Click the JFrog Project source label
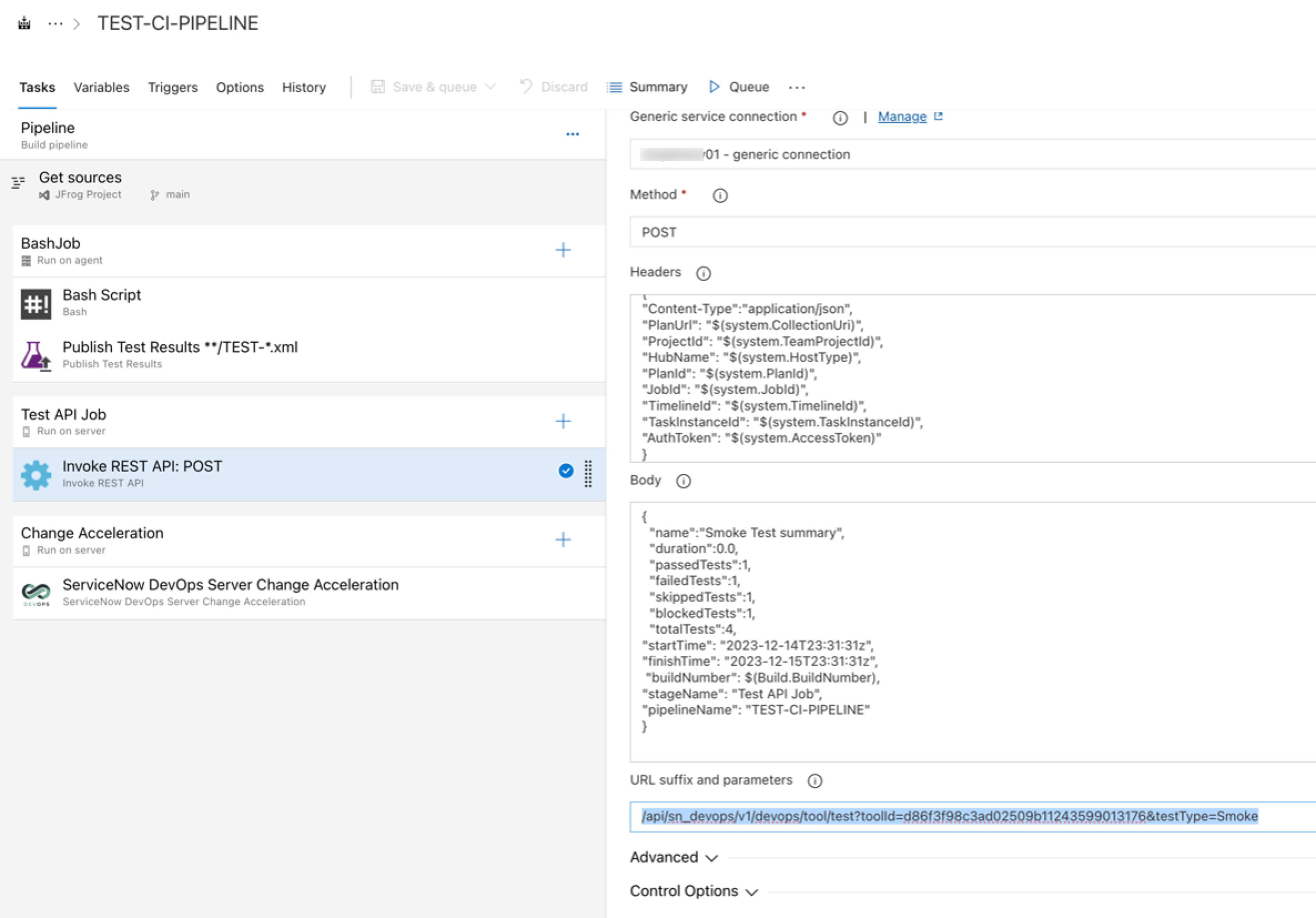Screen dimensions: 1316x918 (x=88, y=195)
